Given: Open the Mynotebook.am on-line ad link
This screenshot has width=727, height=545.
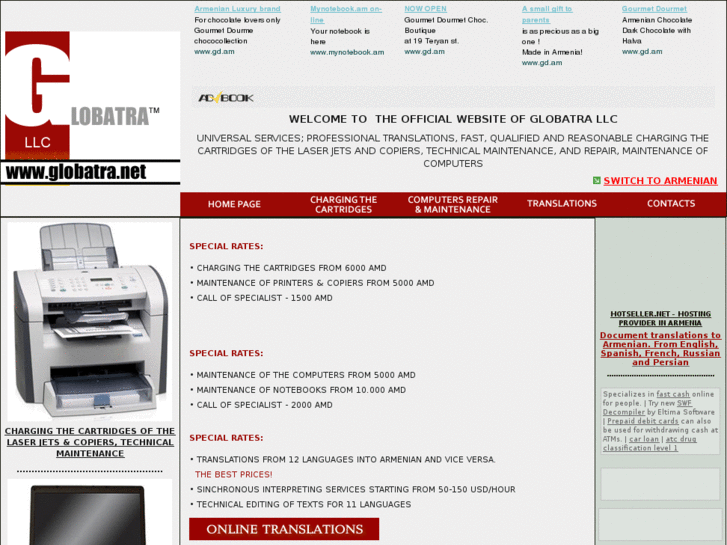Looking at the screenshot, I should 346,14.
